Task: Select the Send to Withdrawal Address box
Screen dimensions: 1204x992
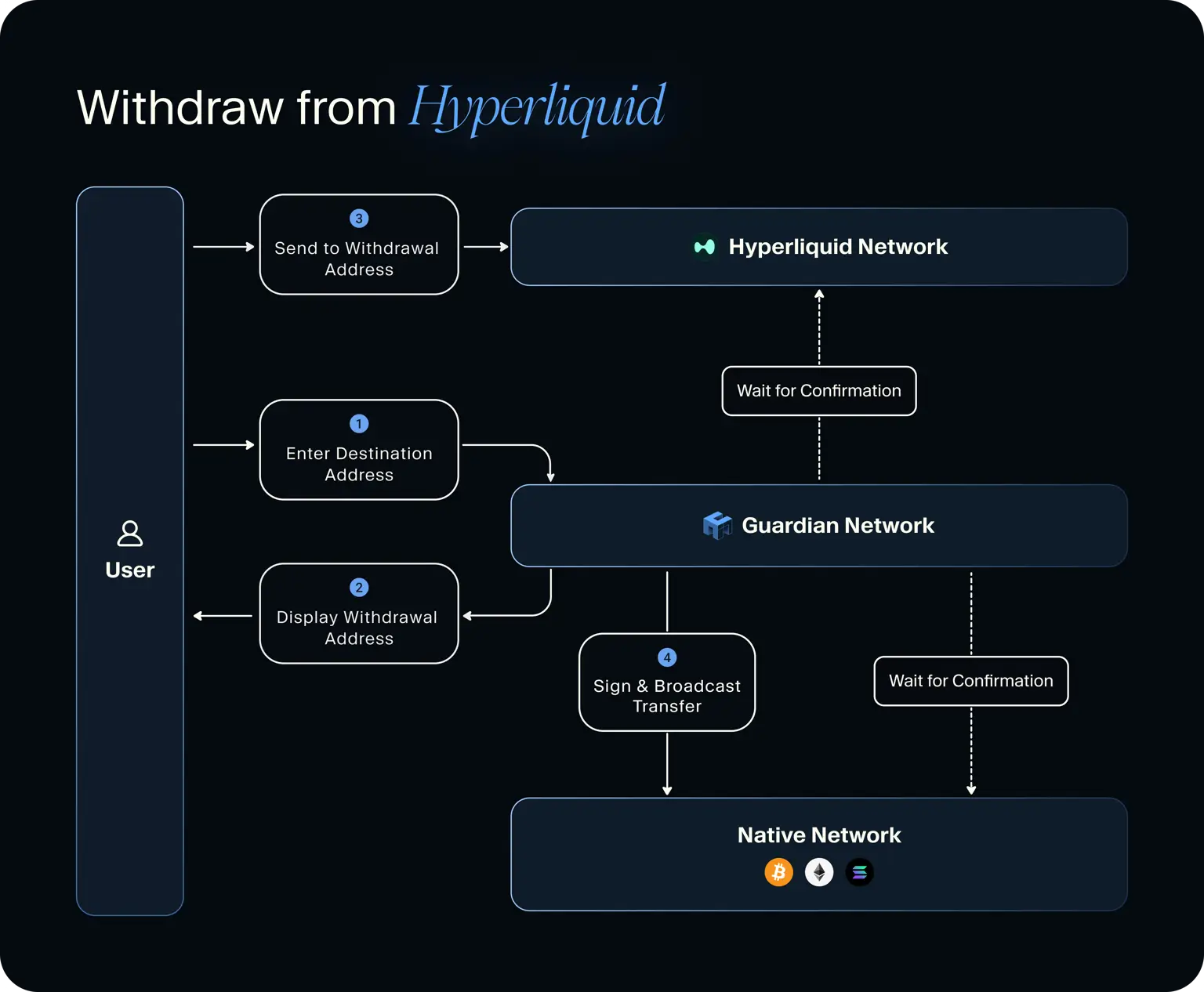Action: click(359, 244)
